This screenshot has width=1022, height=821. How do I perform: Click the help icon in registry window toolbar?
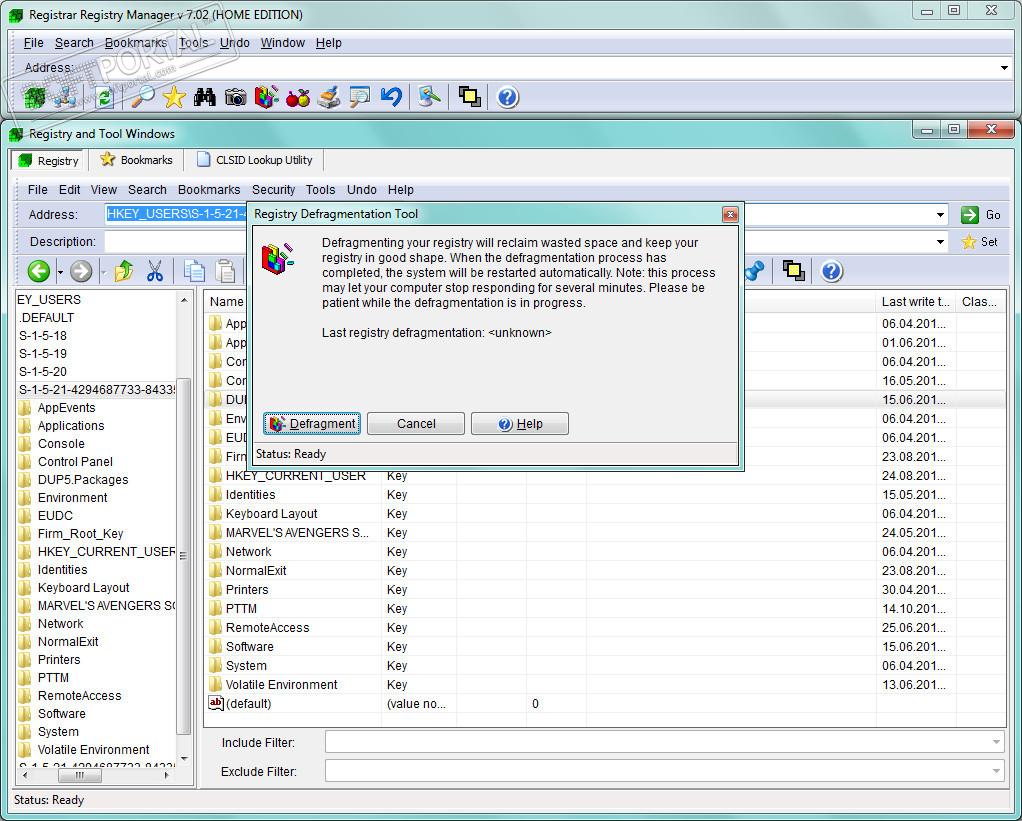click(832, 271)
